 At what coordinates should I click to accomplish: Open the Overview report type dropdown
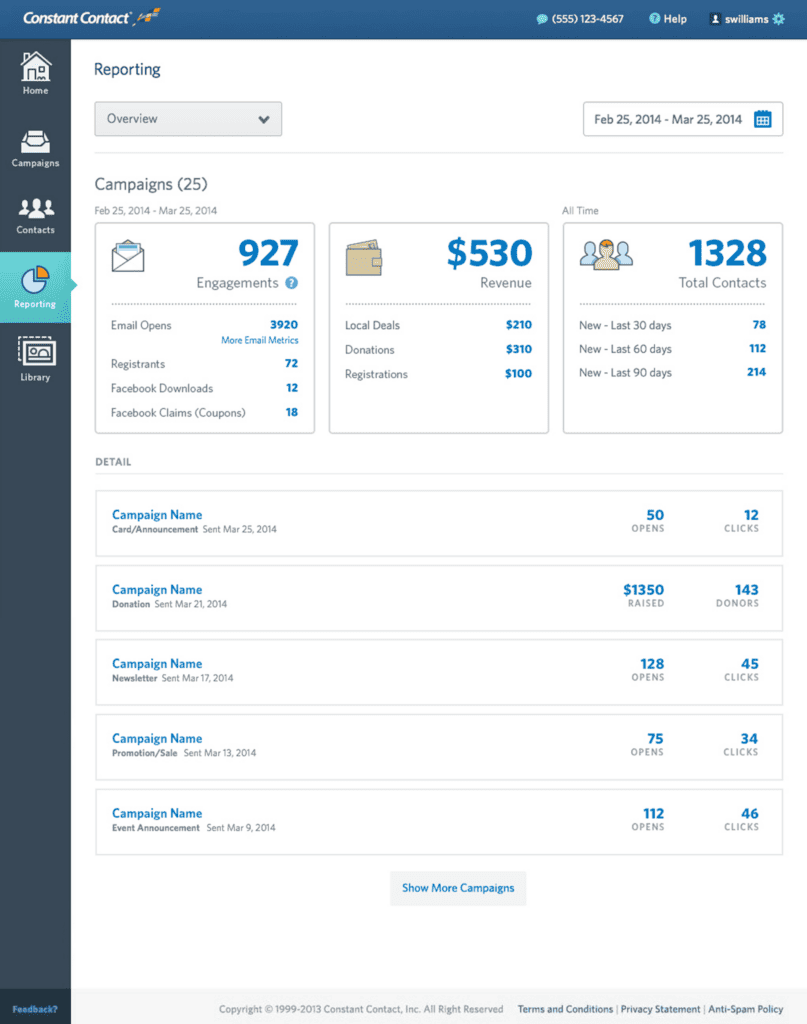coord(188,118)
